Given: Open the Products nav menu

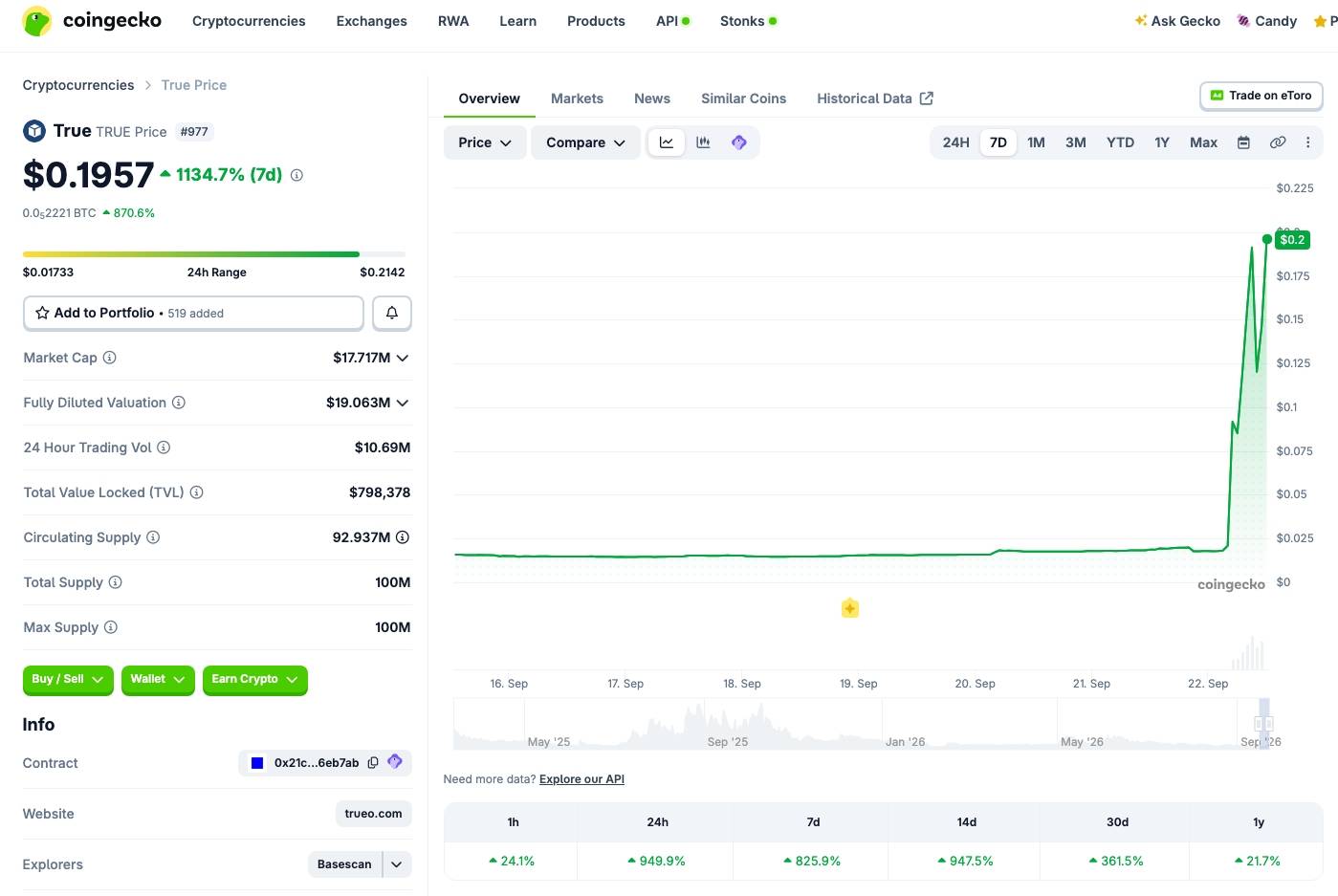Looking at the screenshot, I should [596, 21].
